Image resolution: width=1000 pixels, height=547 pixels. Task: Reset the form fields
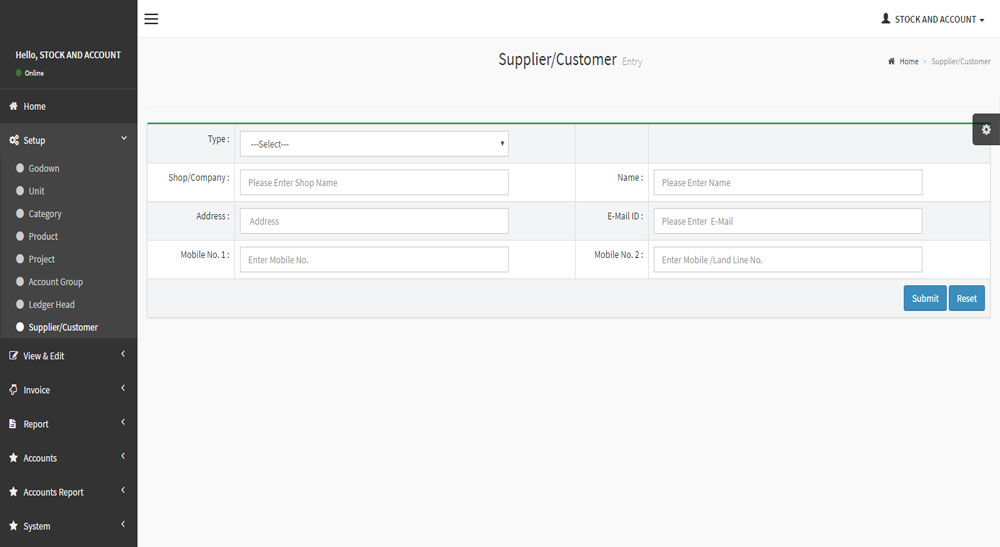click(x=966, y=298)
